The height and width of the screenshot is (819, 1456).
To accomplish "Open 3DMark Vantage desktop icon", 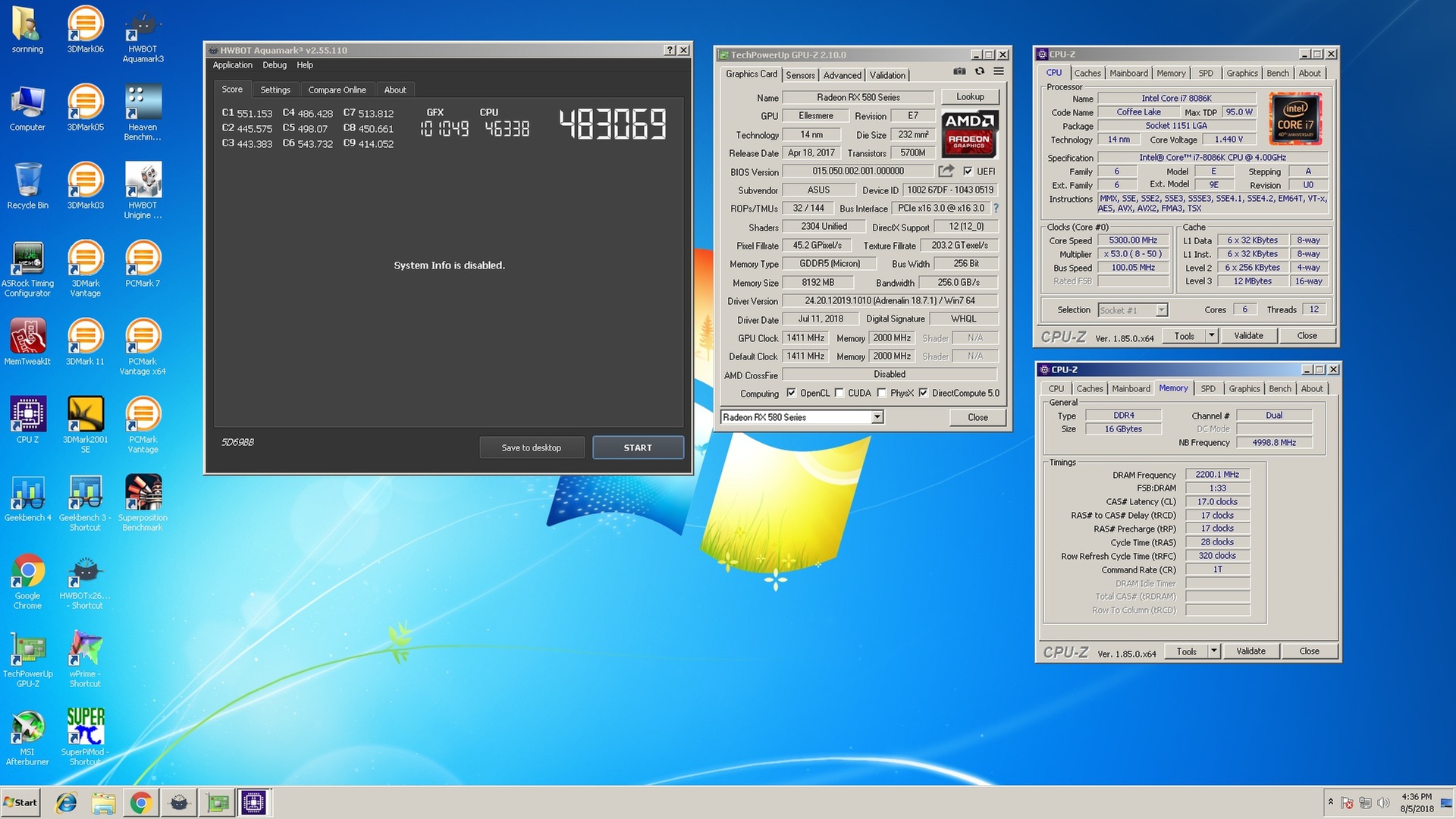I will coord(85,269).
